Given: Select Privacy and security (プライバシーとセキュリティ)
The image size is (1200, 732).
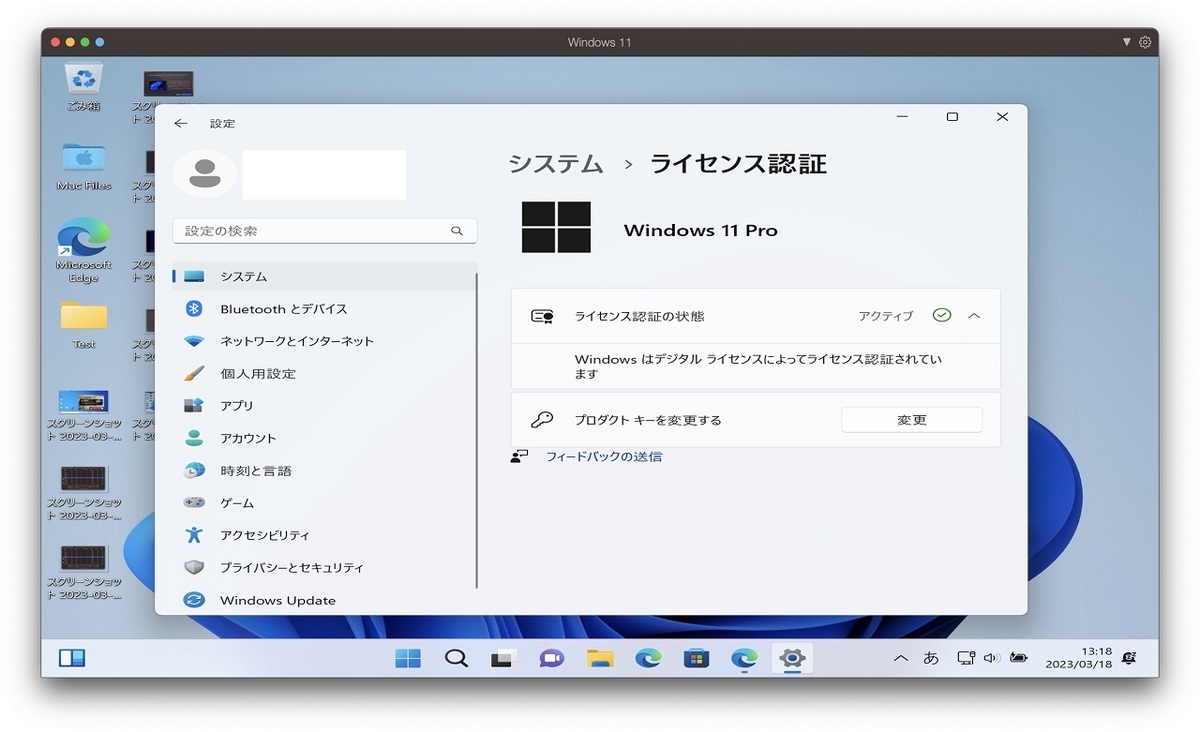Looking at the screenshot, I should [x=324, y=567].
